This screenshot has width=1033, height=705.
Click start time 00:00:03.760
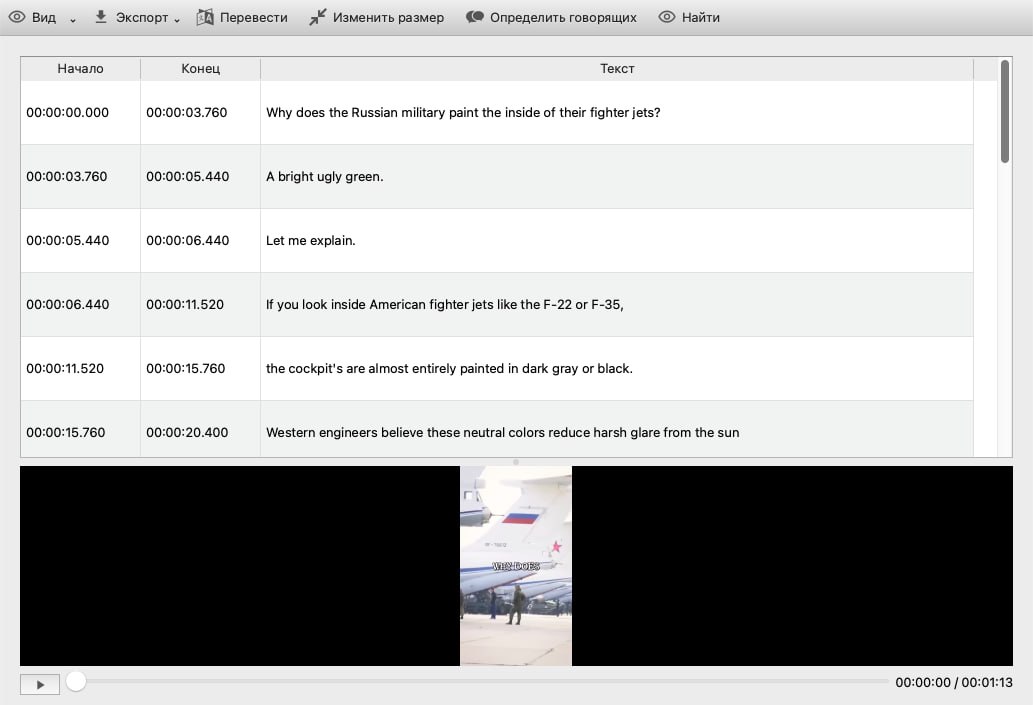point(67,177)
